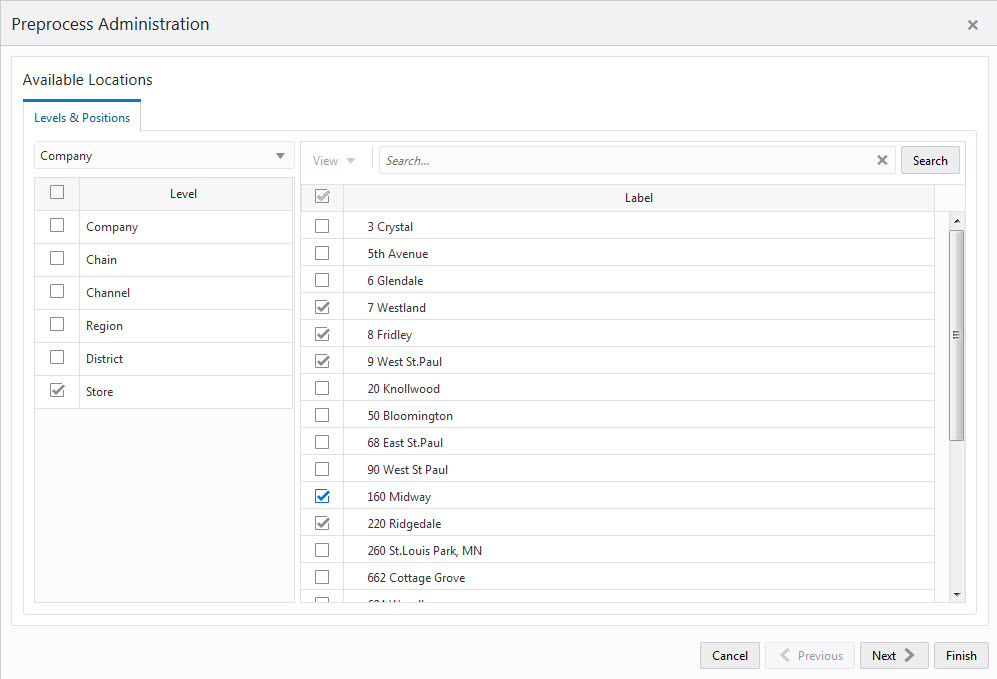
Task: Click the '50 Bloomington' label text
Action: [409, 416]
